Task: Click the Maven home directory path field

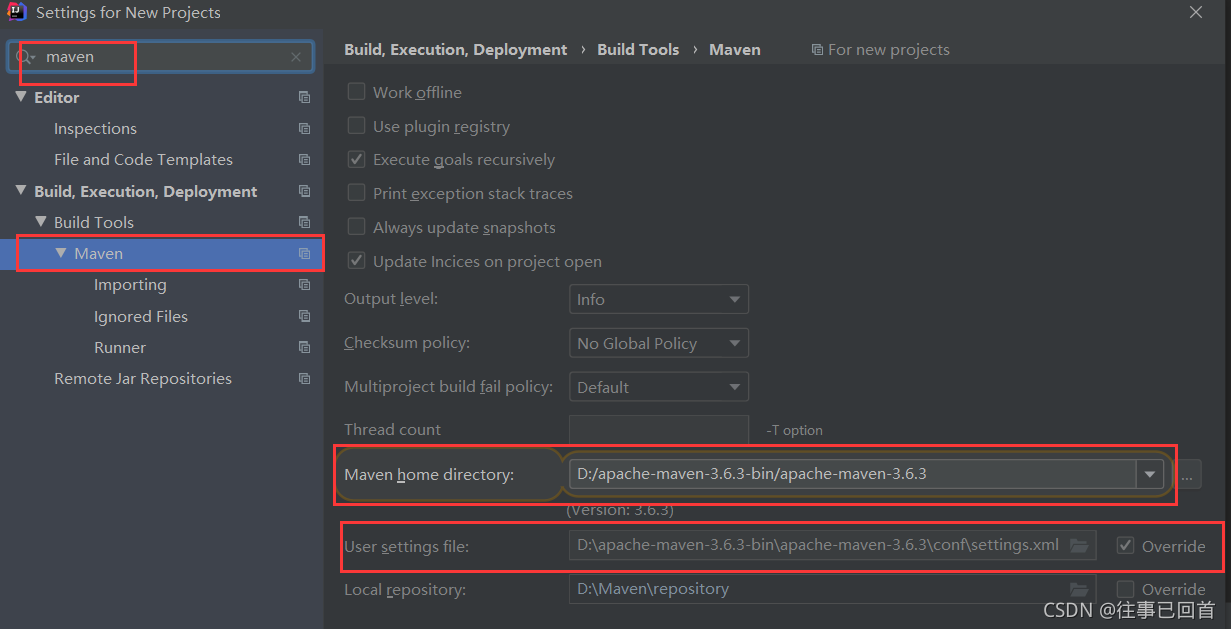Action: 852,474
